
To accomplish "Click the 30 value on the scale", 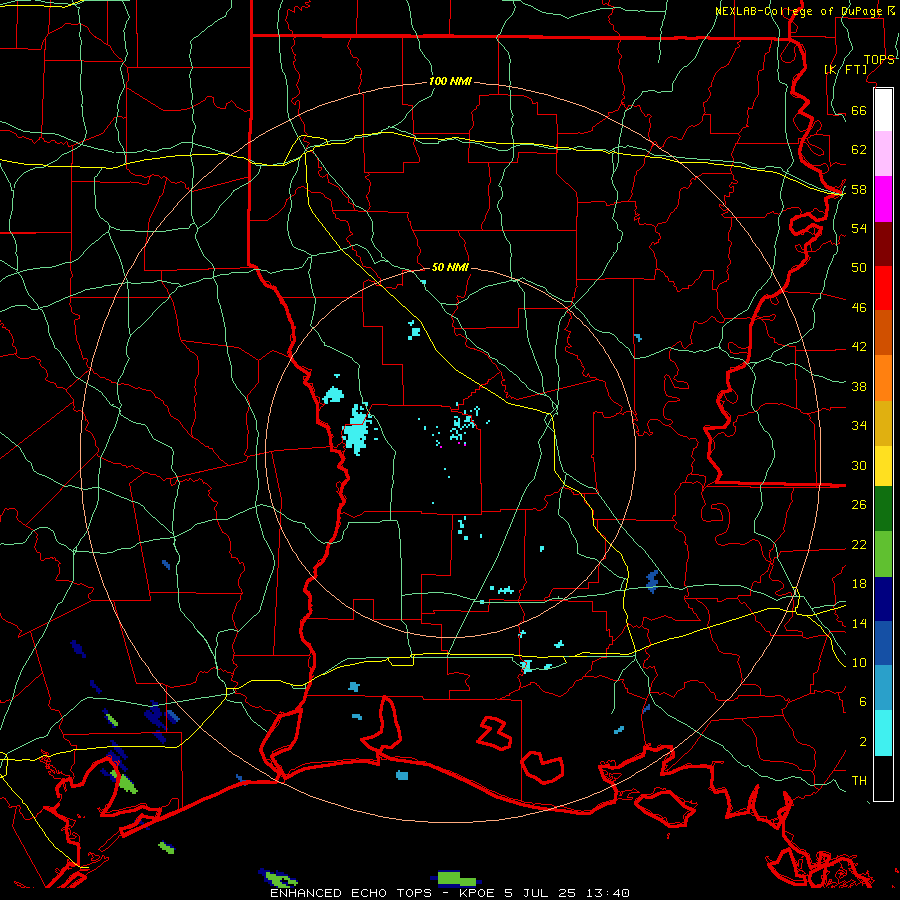I will click(x=859, y=465).
